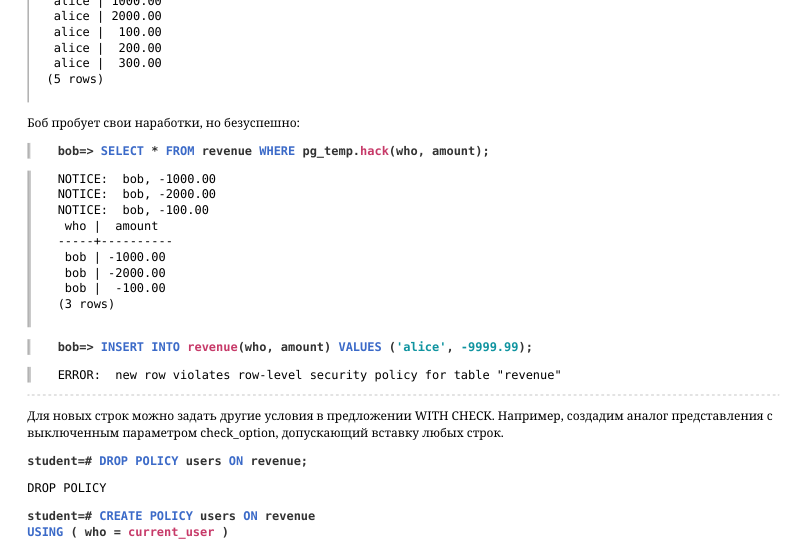Click the 'ERROR: new row violates' message
808x541 pixels.
click(309, 375)
